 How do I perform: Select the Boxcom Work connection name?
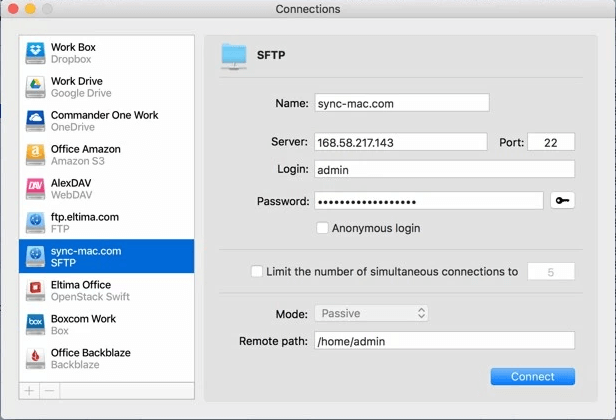coord(84,319)
